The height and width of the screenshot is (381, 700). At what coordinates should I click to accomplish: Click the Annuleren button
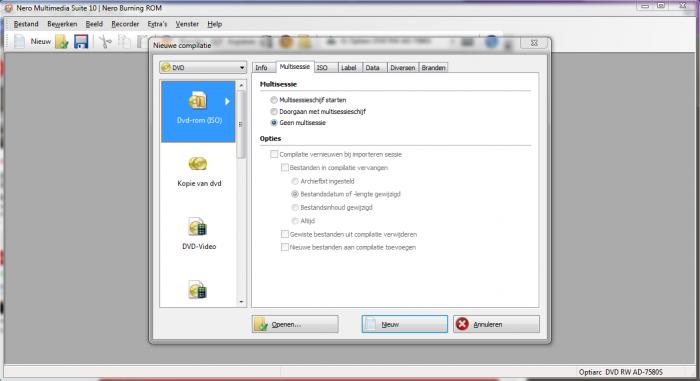[496, 324]
